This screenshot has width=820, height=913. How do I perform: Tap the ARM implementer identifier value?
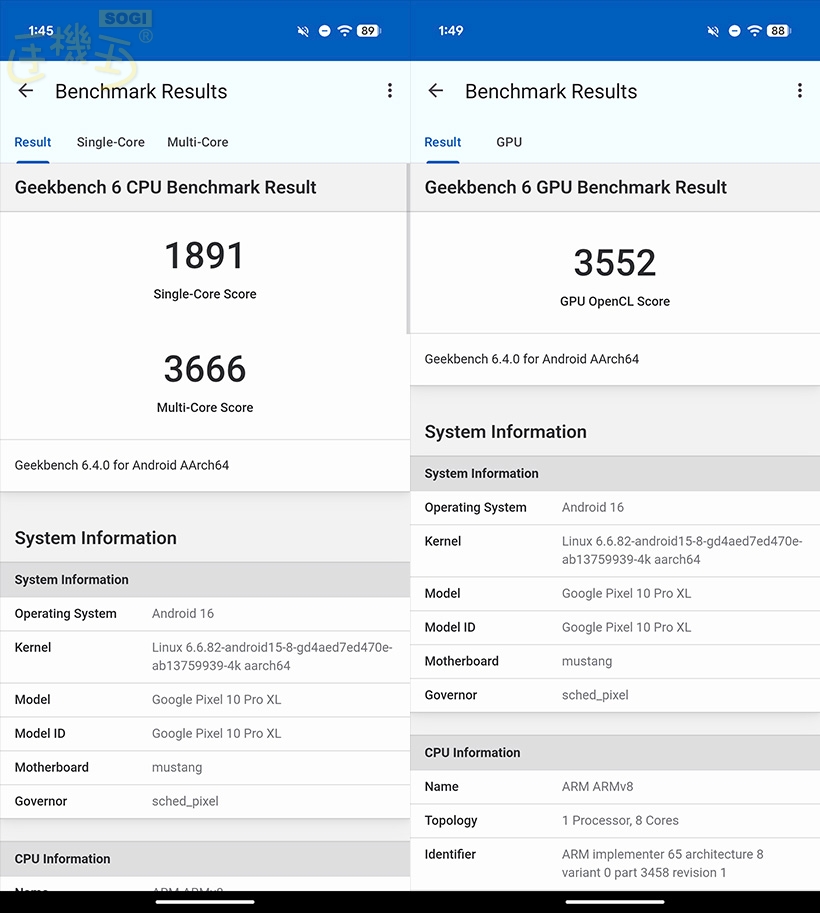[x=663, y=864]
